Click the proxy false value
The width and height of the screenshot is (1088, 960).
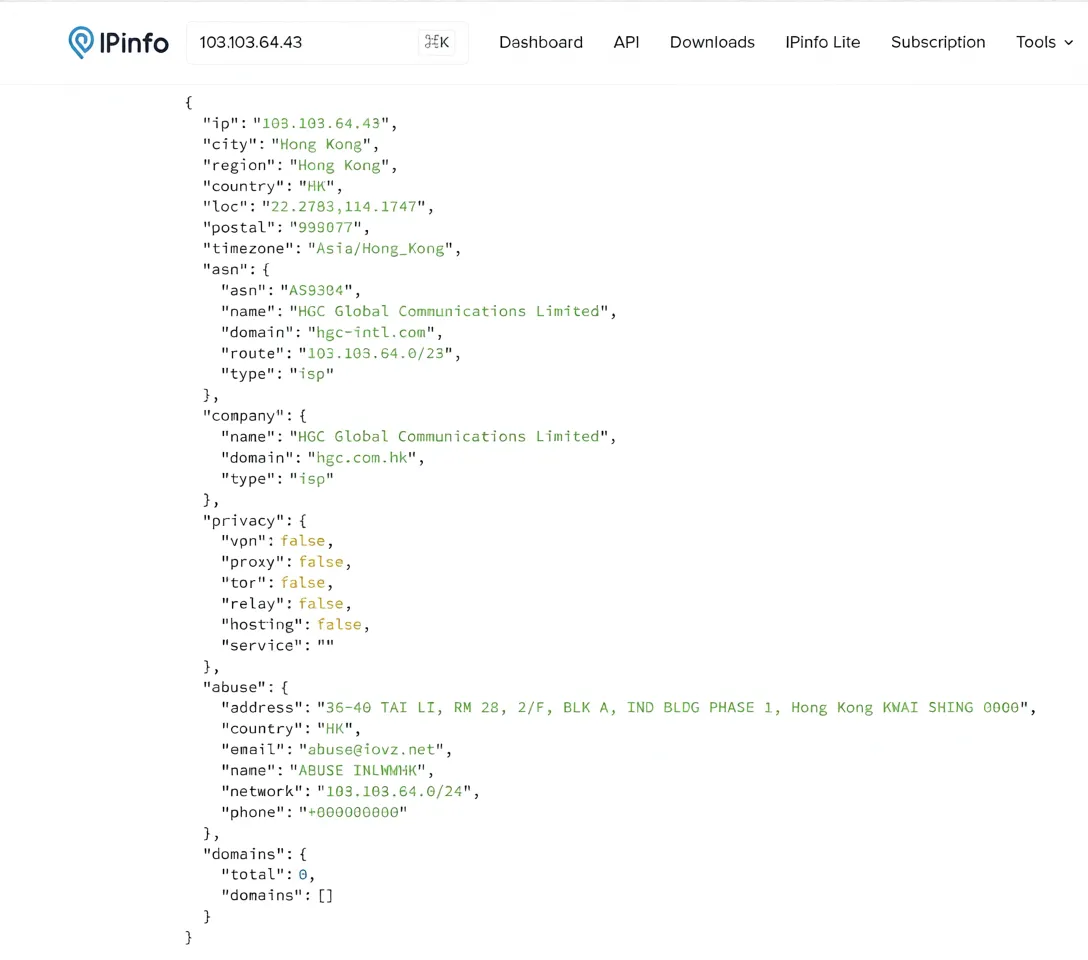(321, 562)
